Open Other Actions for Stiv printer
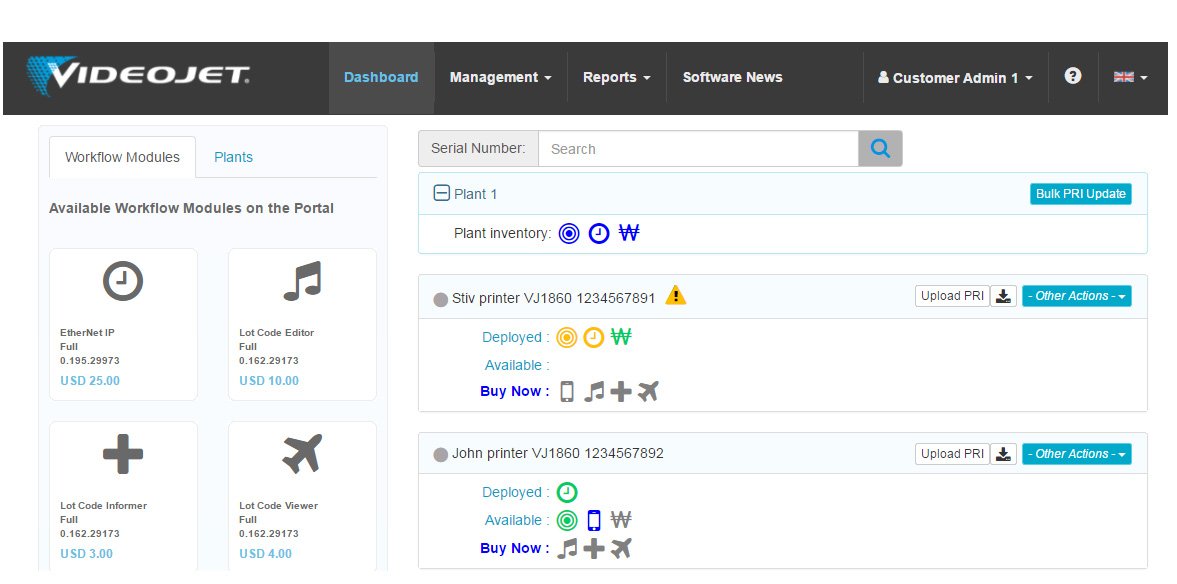 coord(1076,296)
